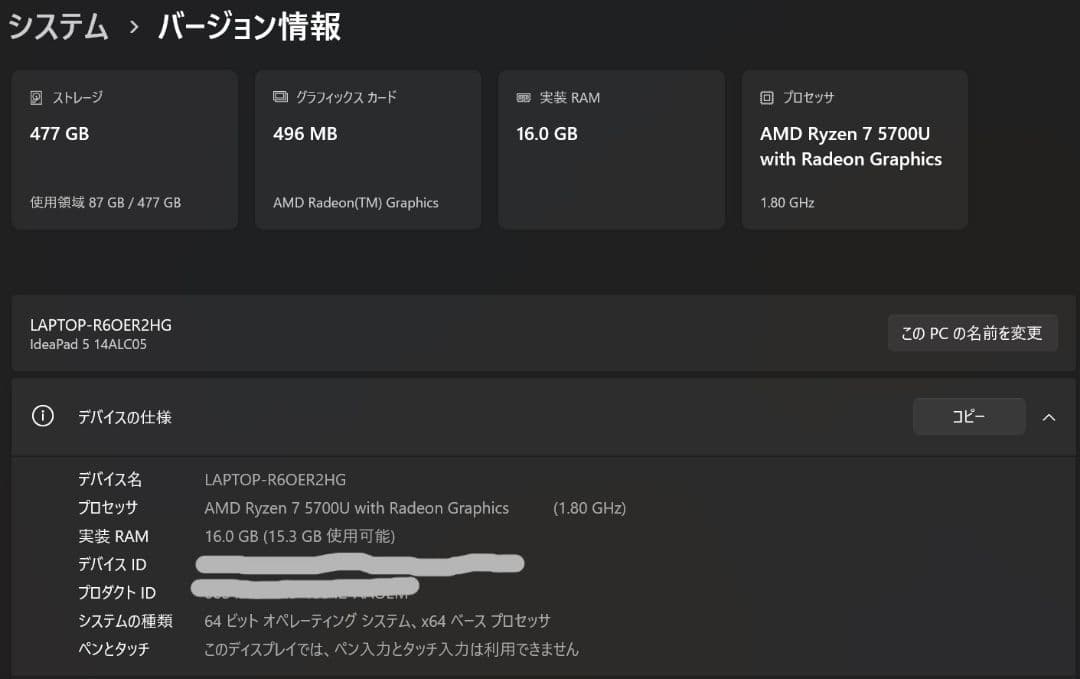
Task: Click the システムの種類 64-bit entry
Action: 370,620
